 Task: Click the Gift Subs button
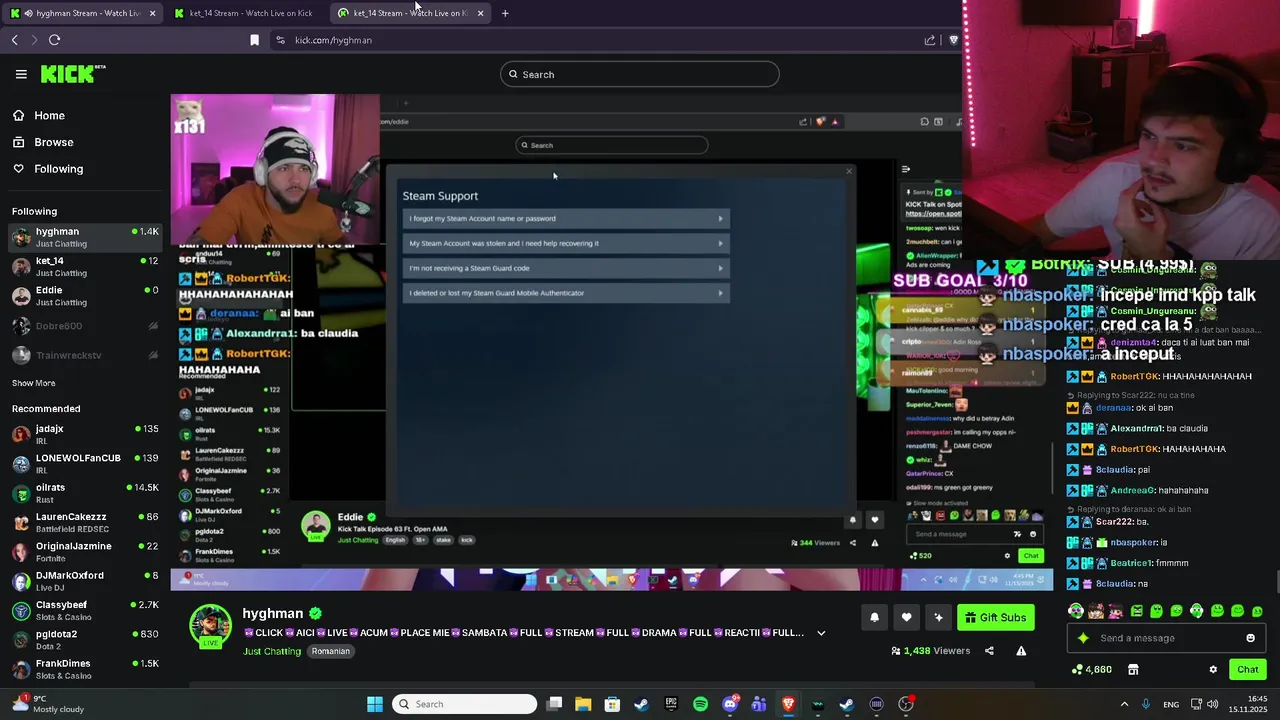[995, 617]
